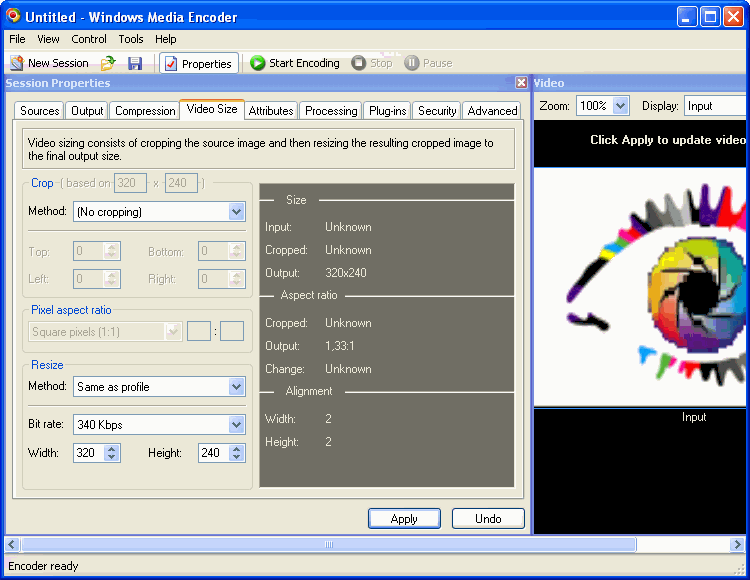
Task: Decrease the resize Height spinner value
Action: [x=236, y=458]
